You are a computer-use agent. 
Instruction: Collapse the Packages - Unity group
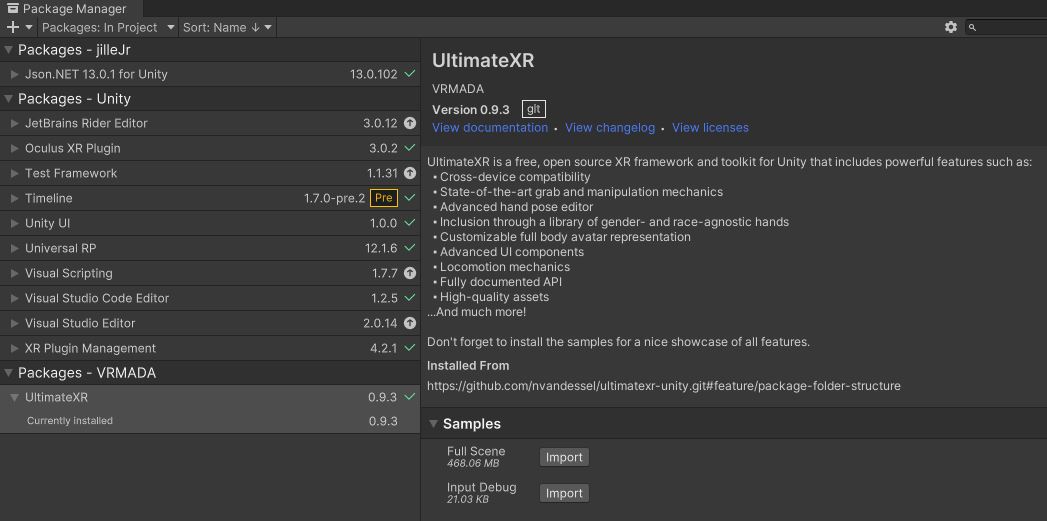(9, 99)
